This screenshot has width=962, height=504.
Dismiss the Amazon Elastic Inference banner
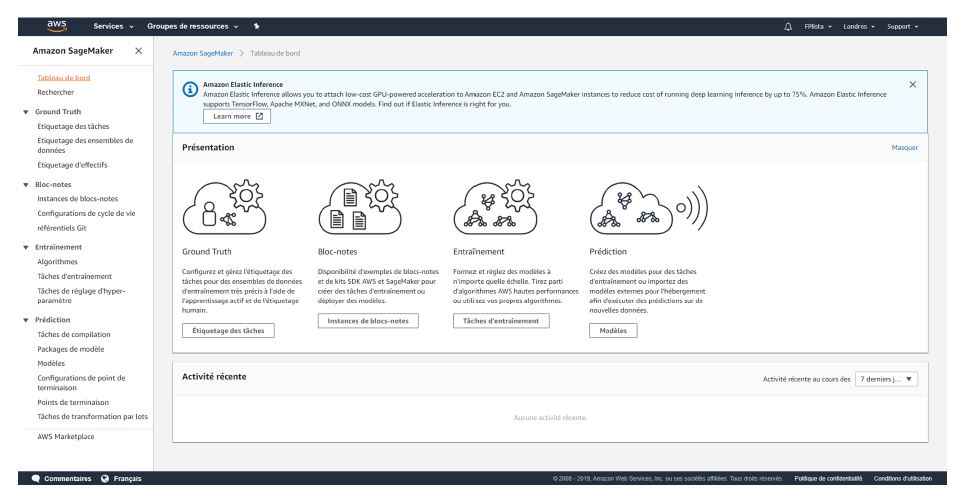(x=911, y=84)
